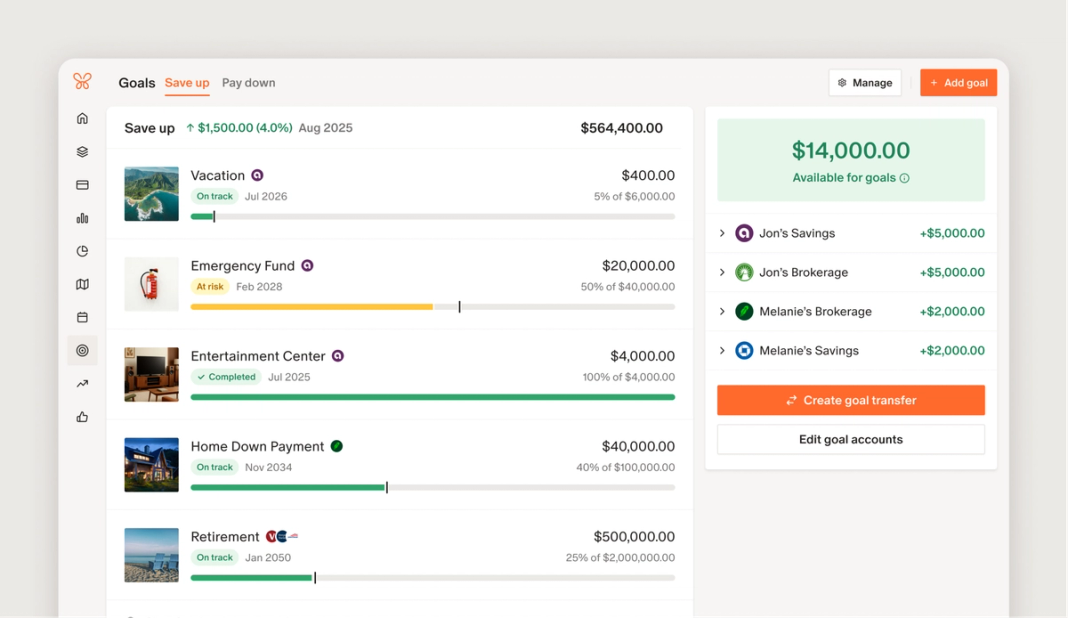This screenshot has height=618, width=1068.
Task: Open the home icon in the sidebar
Action: coord(82,118)
